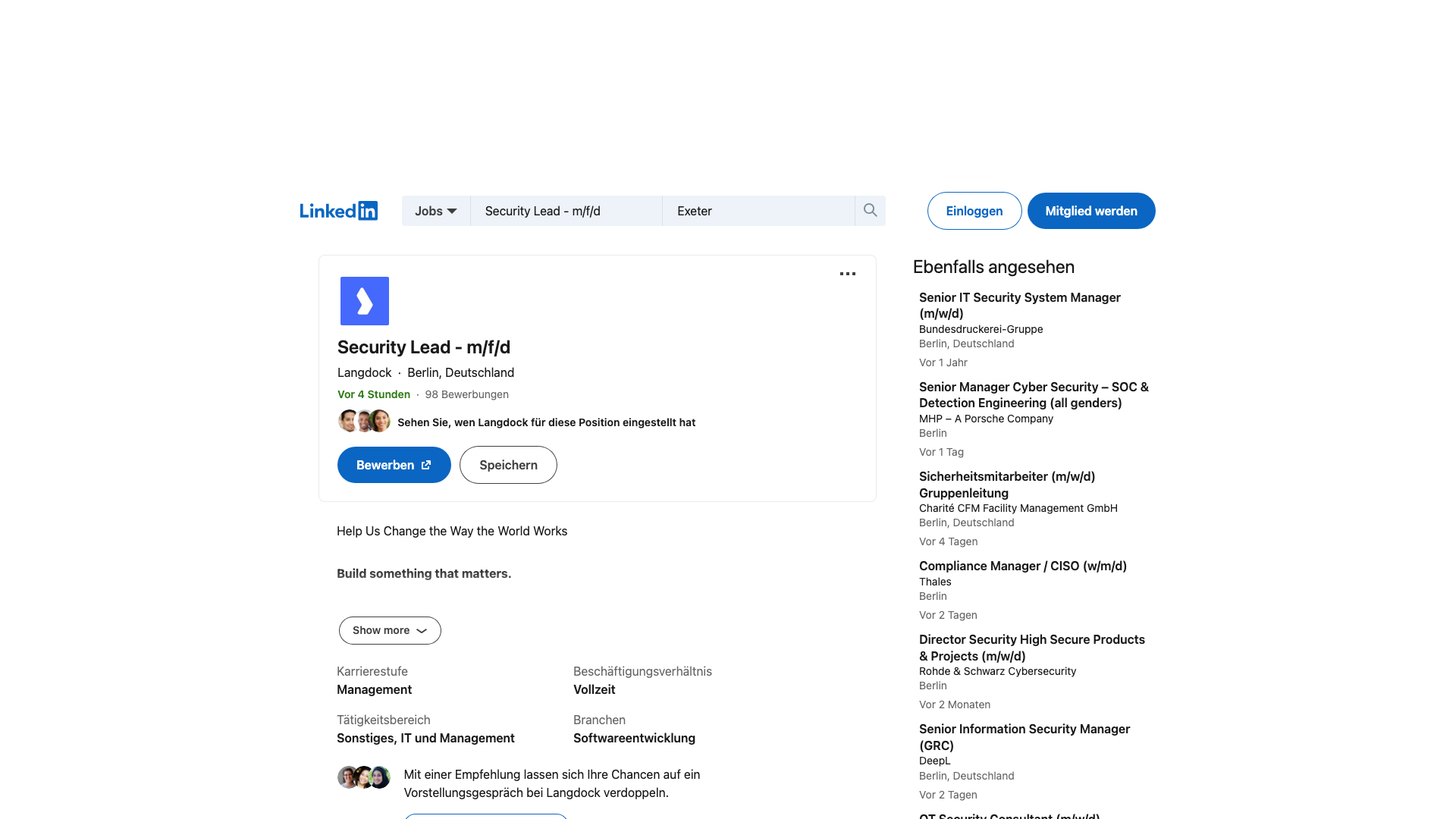Click 'Help Us Change the Way' line

coord(452,531)
